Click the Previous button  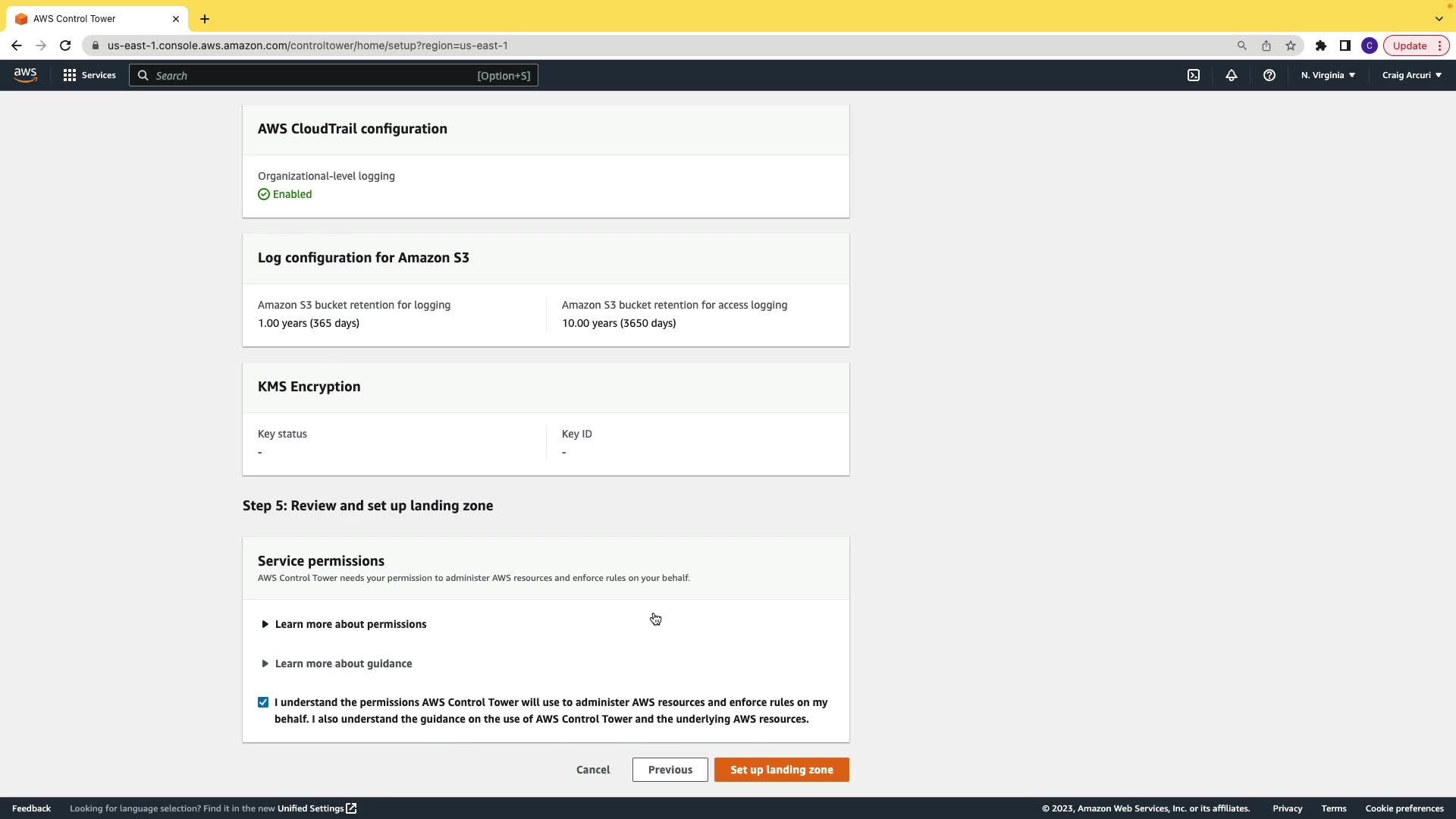pos(670,770)
